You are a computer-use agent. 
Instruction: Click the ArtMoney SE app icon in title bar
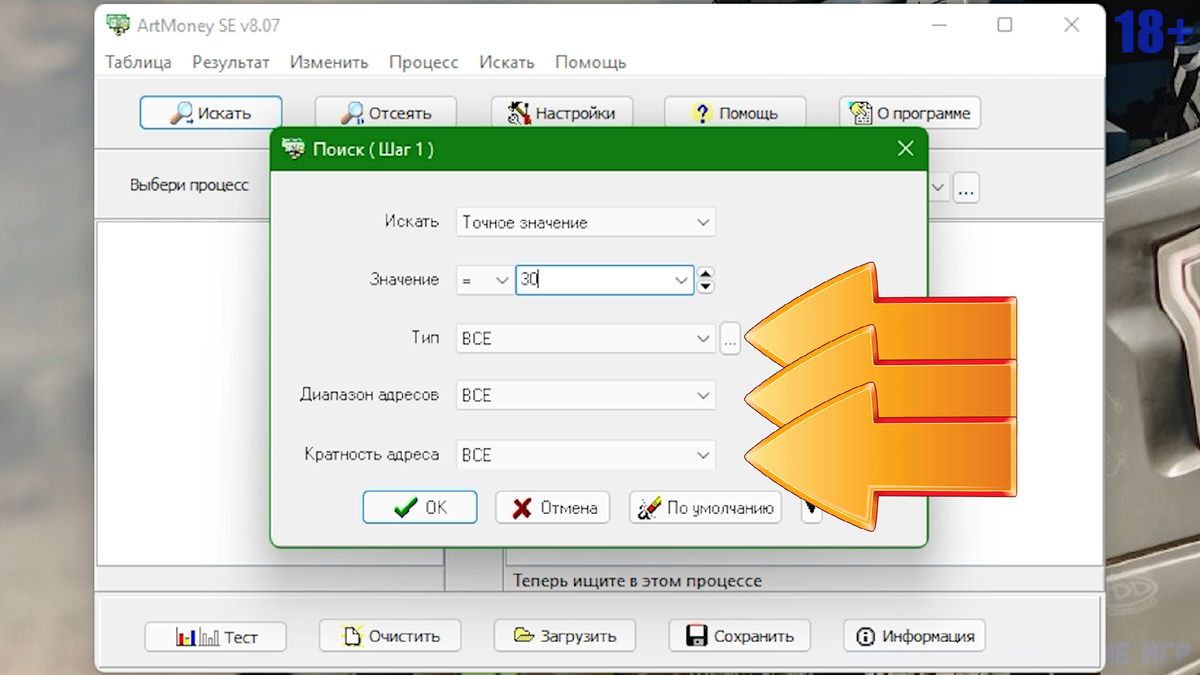tap(118, 25)
